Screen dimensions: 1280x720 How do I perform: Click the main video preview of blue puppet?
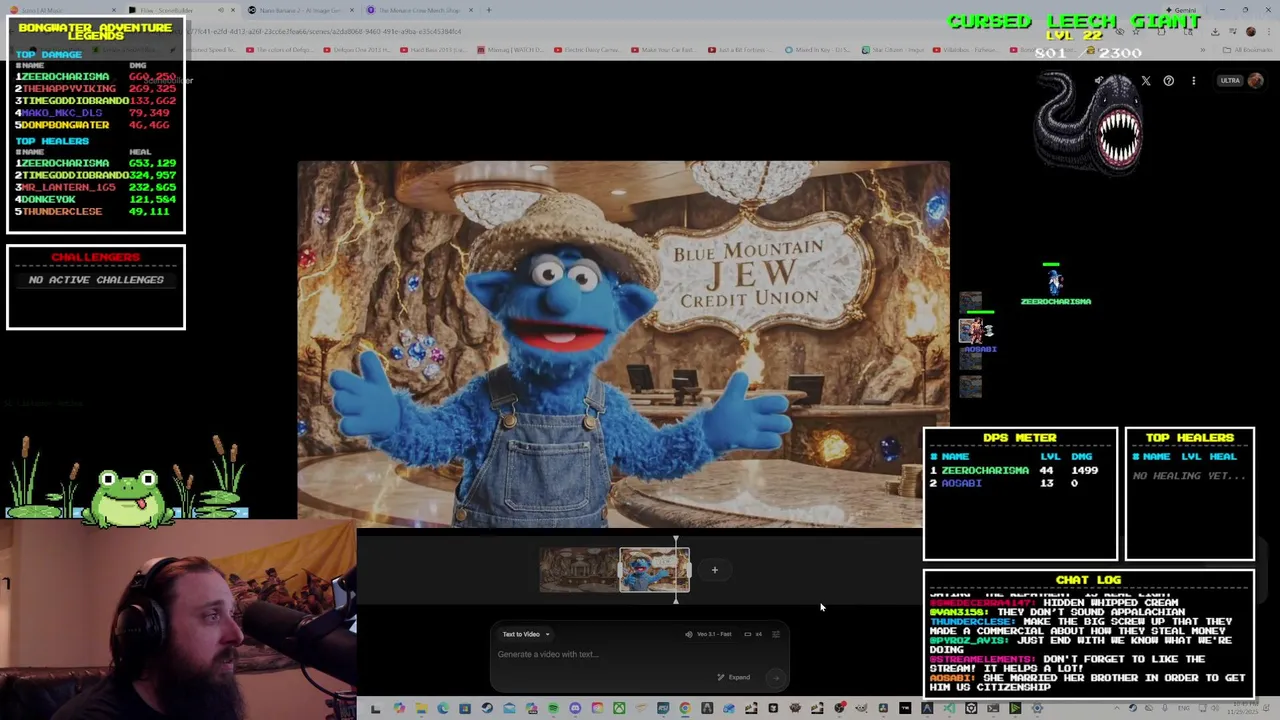point(623,343)
